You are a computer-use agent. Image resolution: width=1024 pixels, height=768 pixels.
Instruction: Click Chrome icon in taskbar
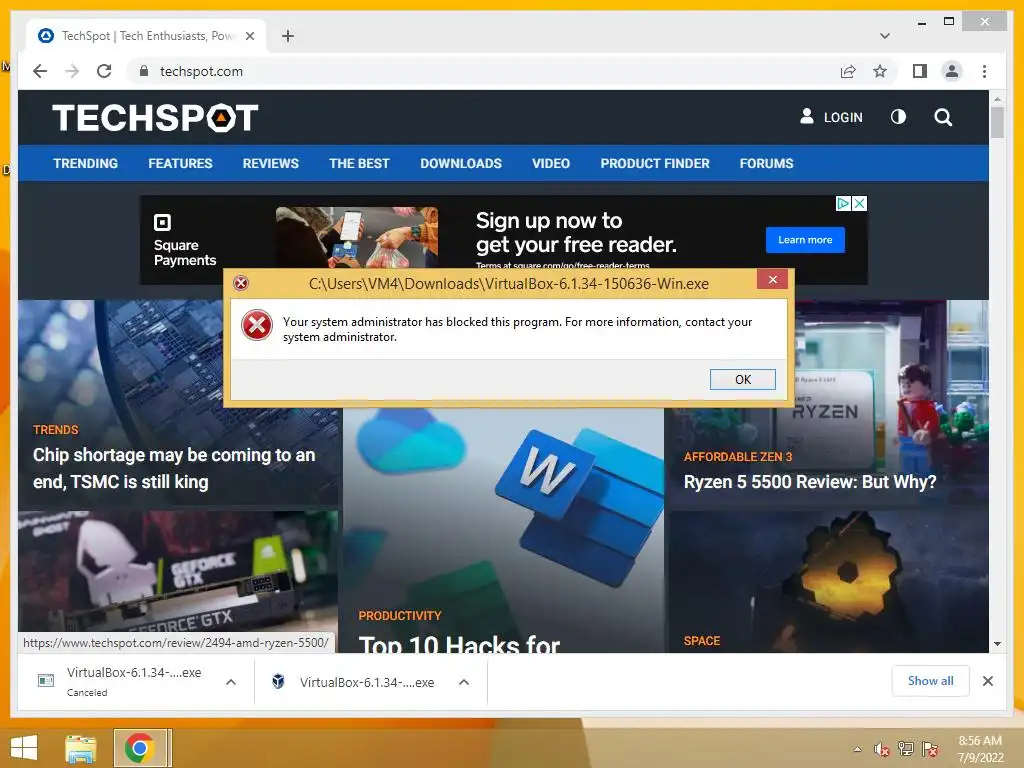139,748
